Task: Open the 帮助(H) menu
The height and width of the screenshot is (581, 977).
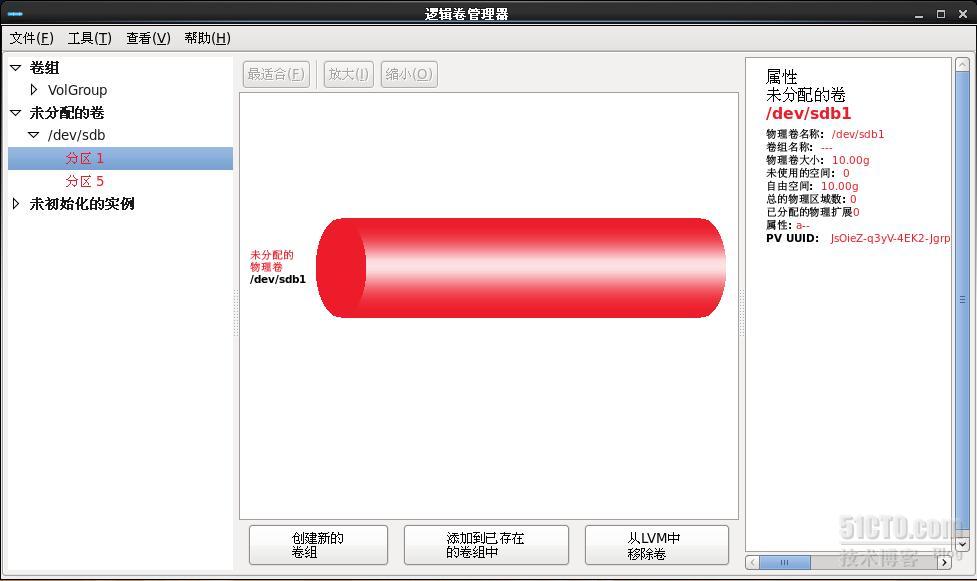Action: pos(207,38)
